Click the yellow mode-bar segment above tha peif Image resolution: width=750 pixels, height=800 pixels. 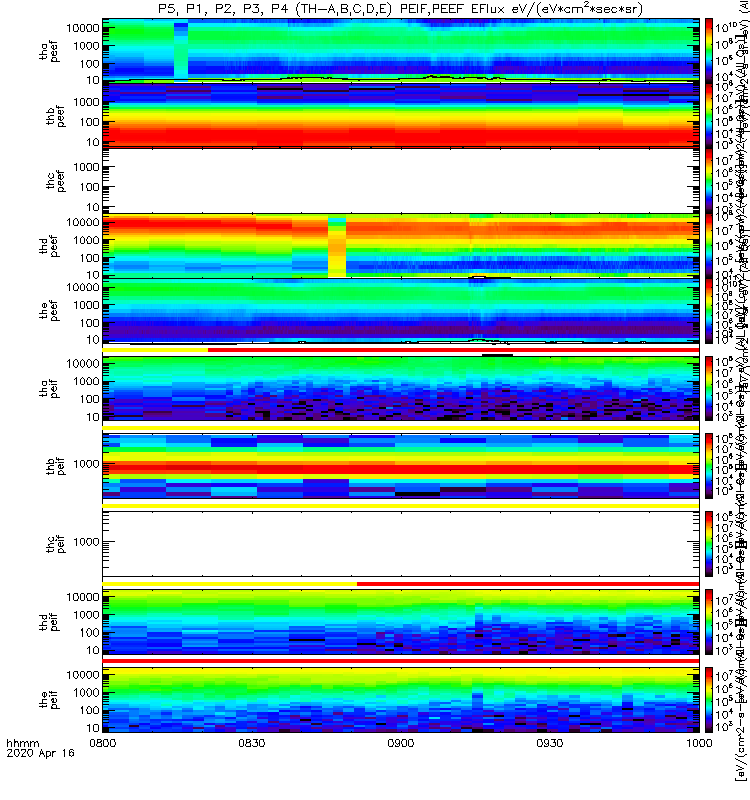pos(155,350)
